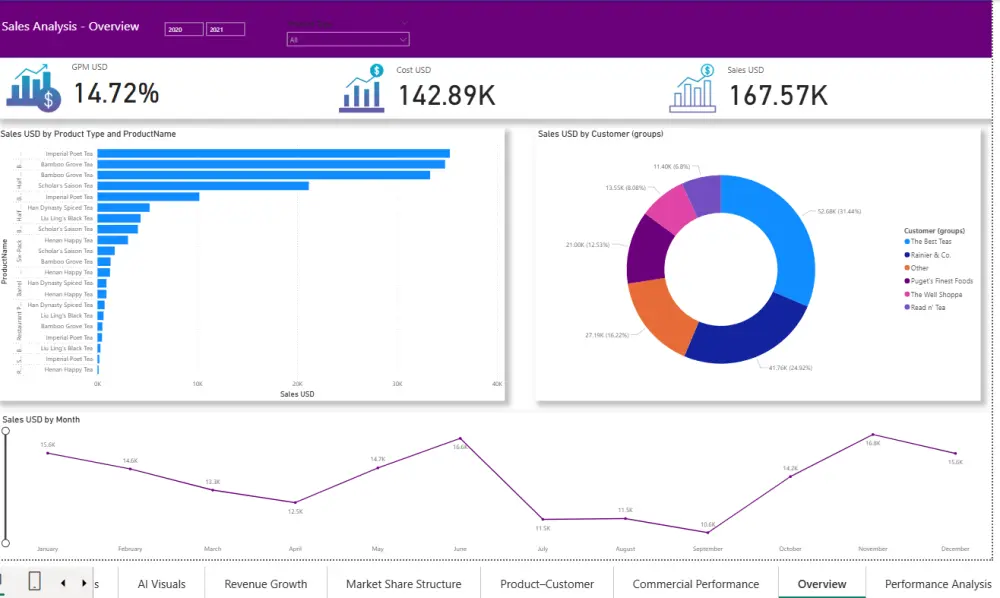Click the 14.6K February data label
1000x598 pixels.
tap(130, 461)
